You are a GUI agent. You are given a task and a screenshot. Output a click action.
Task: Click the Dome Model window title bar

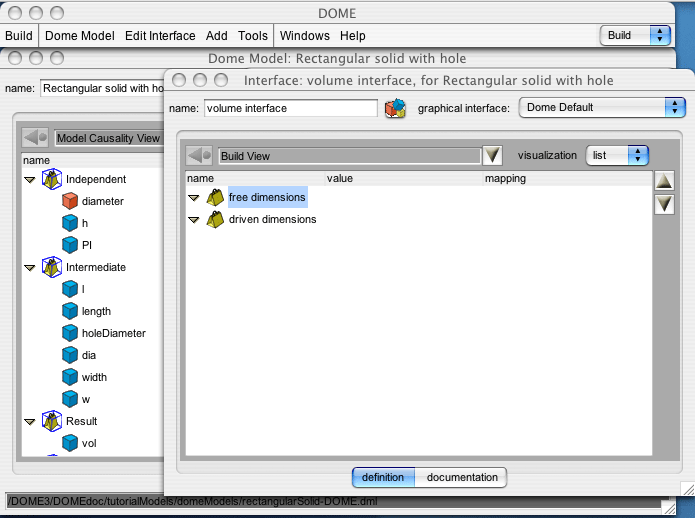coord(337,58)
